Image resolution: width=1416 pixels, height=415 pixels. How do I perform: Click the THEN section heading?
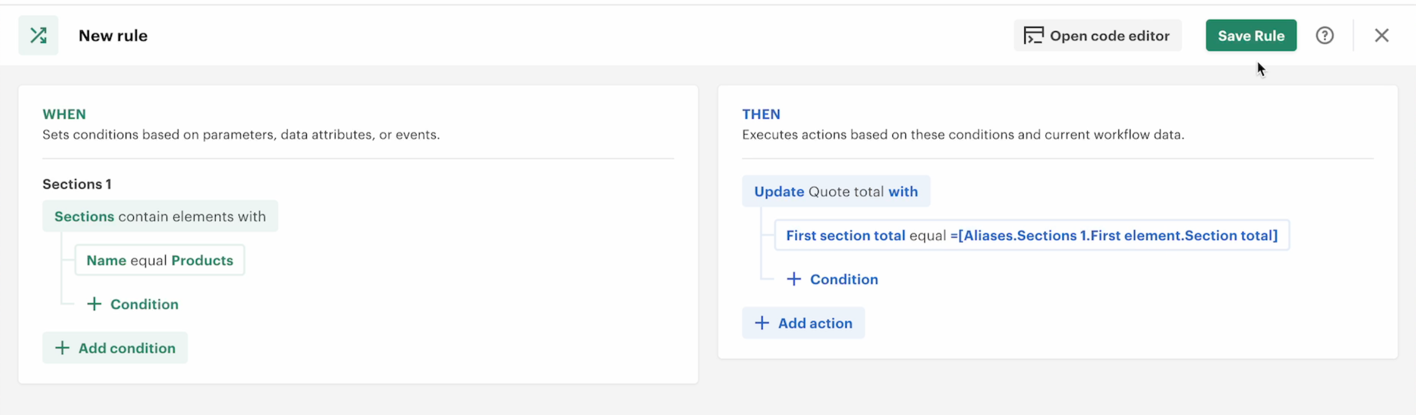(x=761, y=114)
